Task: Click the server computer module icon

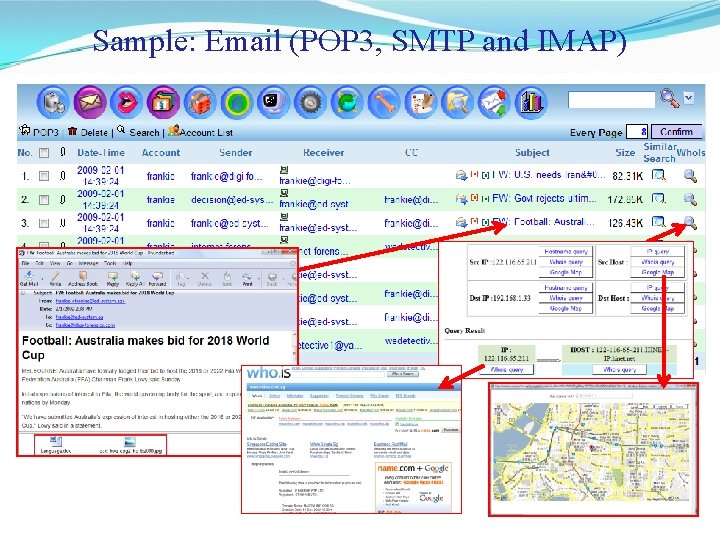Action: [x=53, y=101]
